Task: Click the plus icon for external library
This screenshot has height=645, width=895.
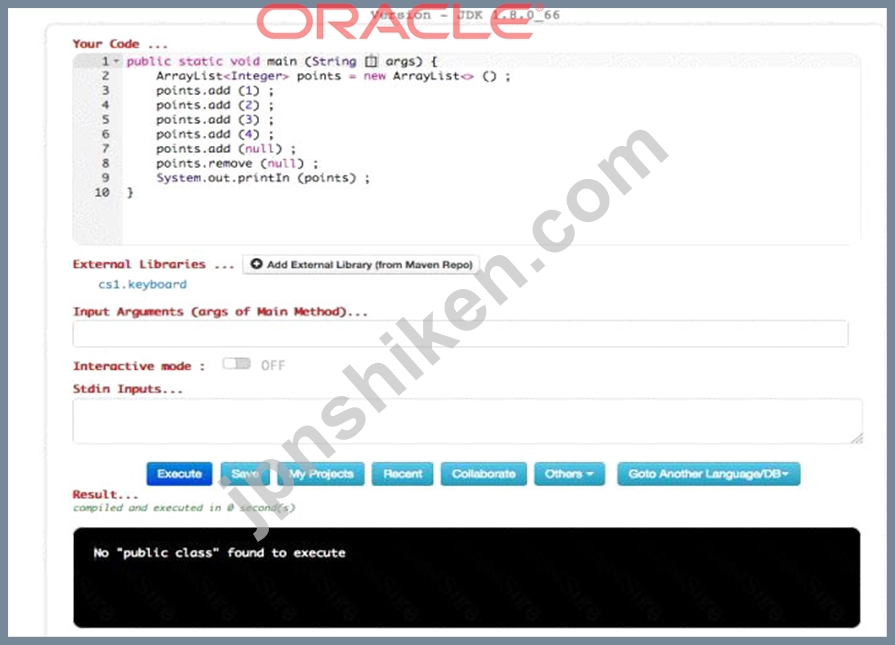Action: point(256,264)
